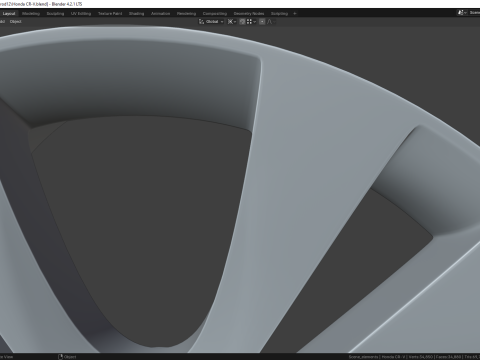480x360 pixels.
Task: Expand the snapping options dropdown
Action: [x=251, y=22]
